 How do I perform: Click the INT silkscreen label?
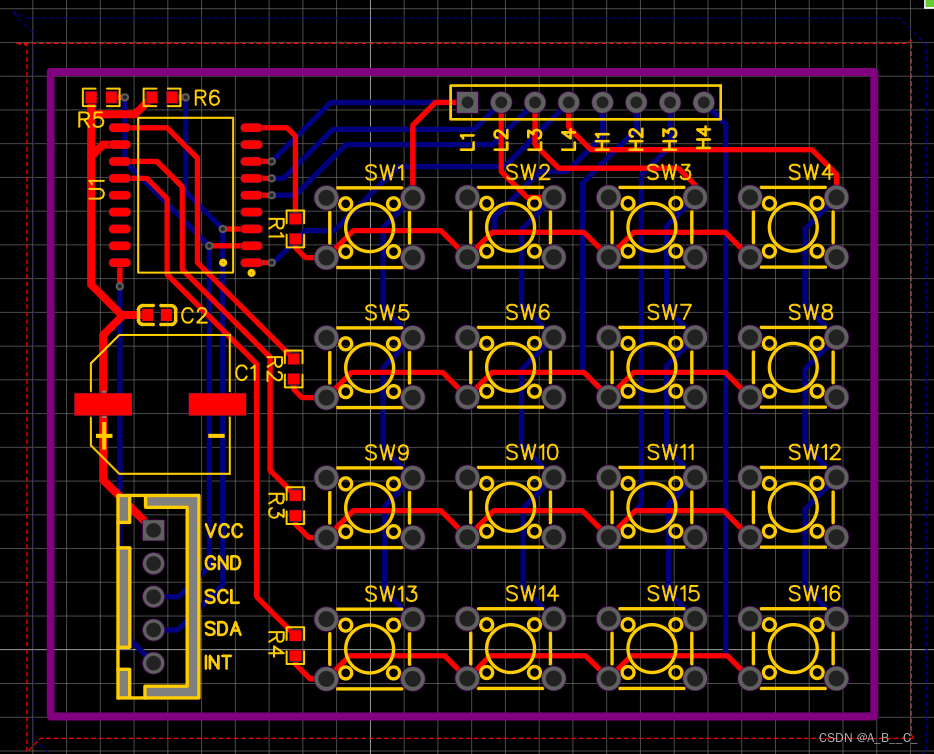[x=217, y=663]
